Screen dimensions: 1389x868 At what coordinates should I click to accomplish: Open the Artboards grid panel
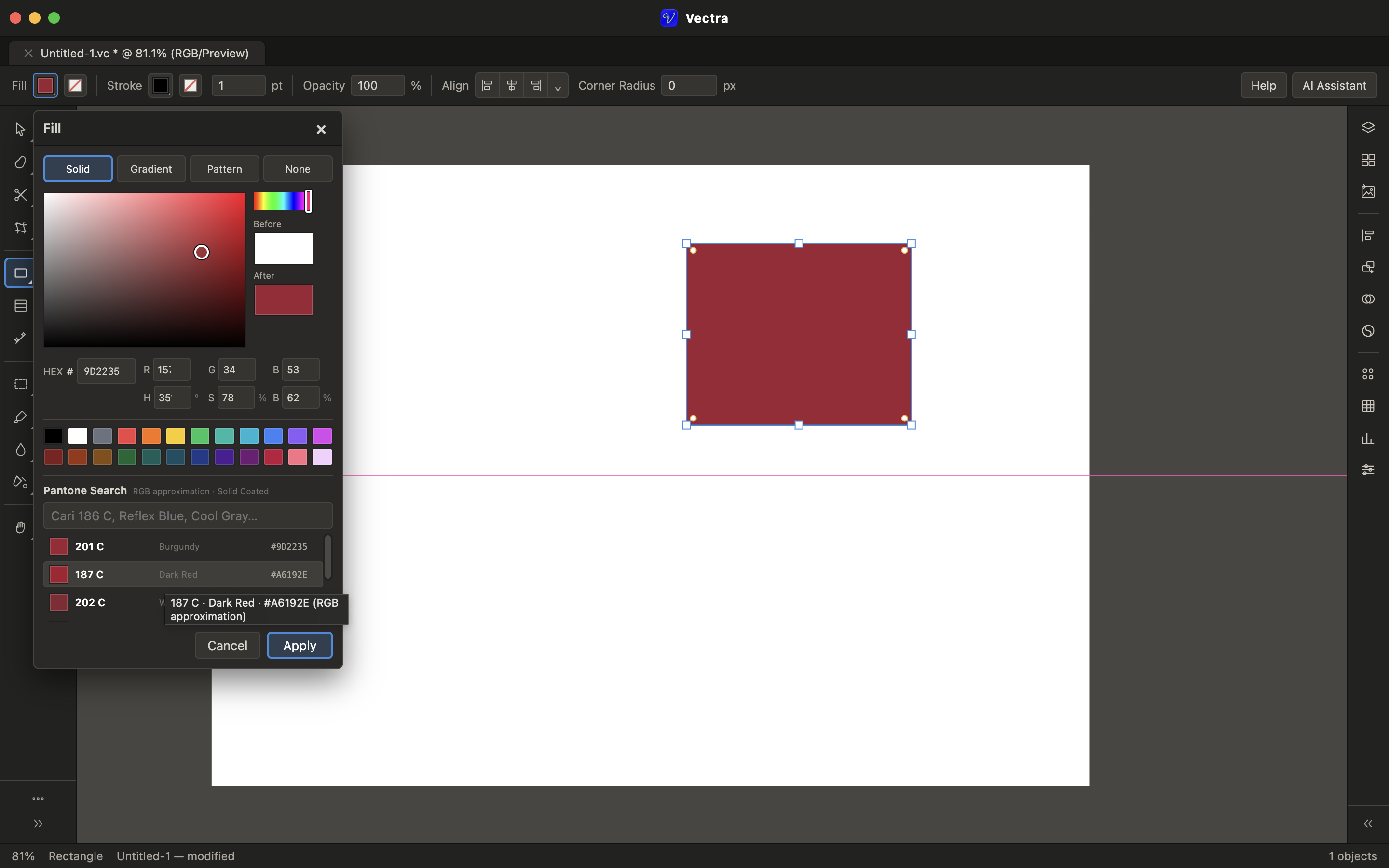1368,160
